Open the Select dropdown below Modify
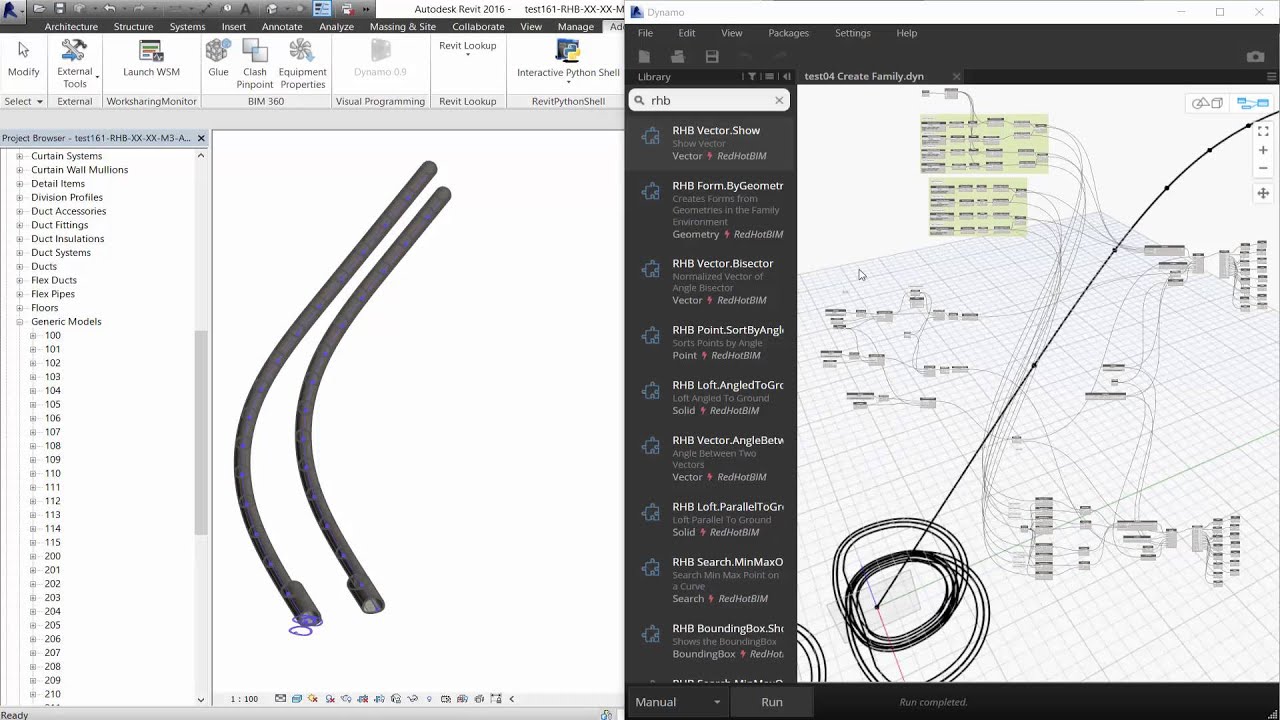This screenshot has width=1280, height=720. (x=23, y=101)
